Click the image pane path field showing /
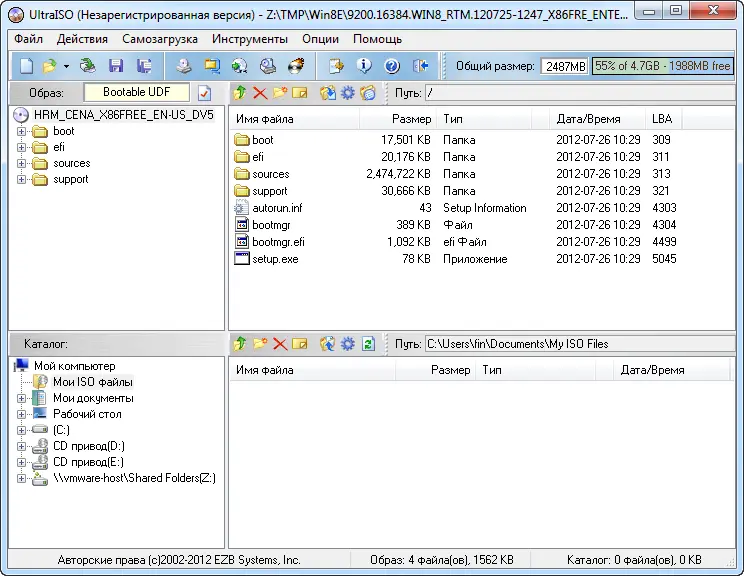Viewport: 744px width, 576px height. coord(580,93)
